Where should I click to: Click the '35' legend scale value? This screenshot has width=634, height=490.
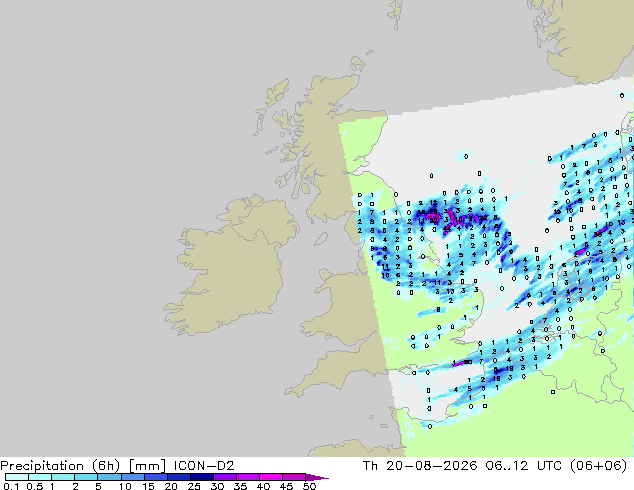(240, 486)
